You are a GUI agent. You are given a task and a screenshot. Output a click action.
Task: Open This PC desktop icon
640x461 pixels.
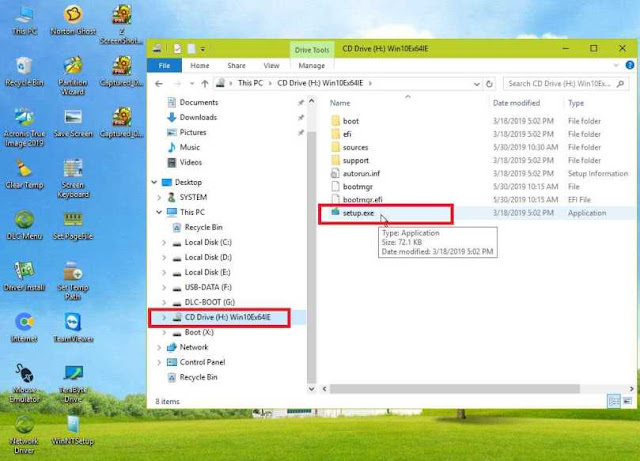[24, 20]
